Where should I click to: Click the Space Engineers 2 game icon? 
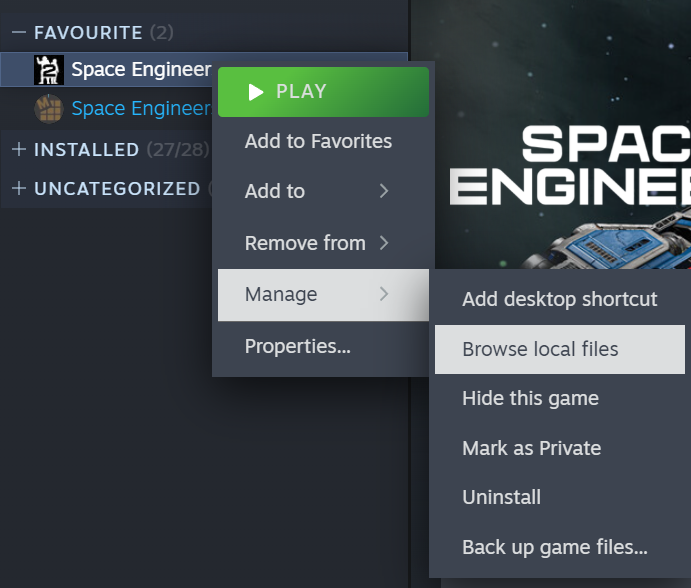click(49, 70)
